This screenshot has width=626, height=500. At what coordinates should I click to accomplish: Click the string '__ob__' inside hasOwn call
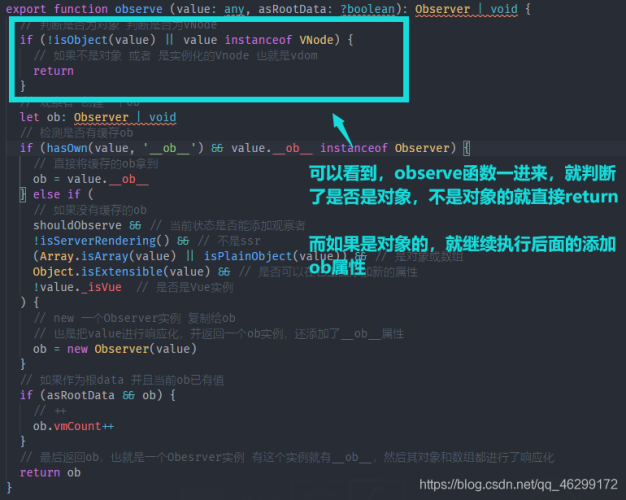pos(170,148)
